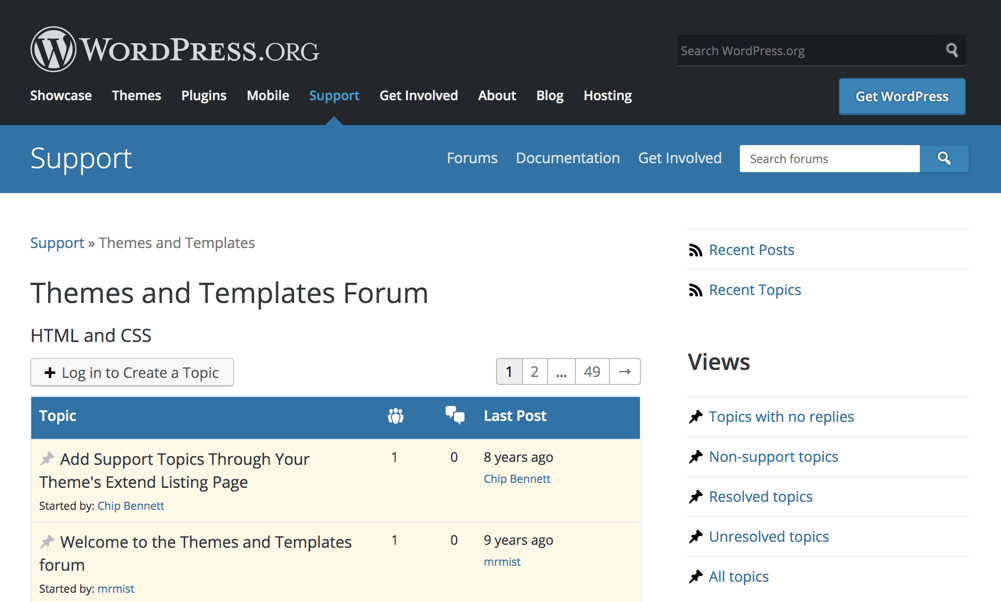
Task: Click the Support title in the blue bar
Action: [x=81, y=159]
